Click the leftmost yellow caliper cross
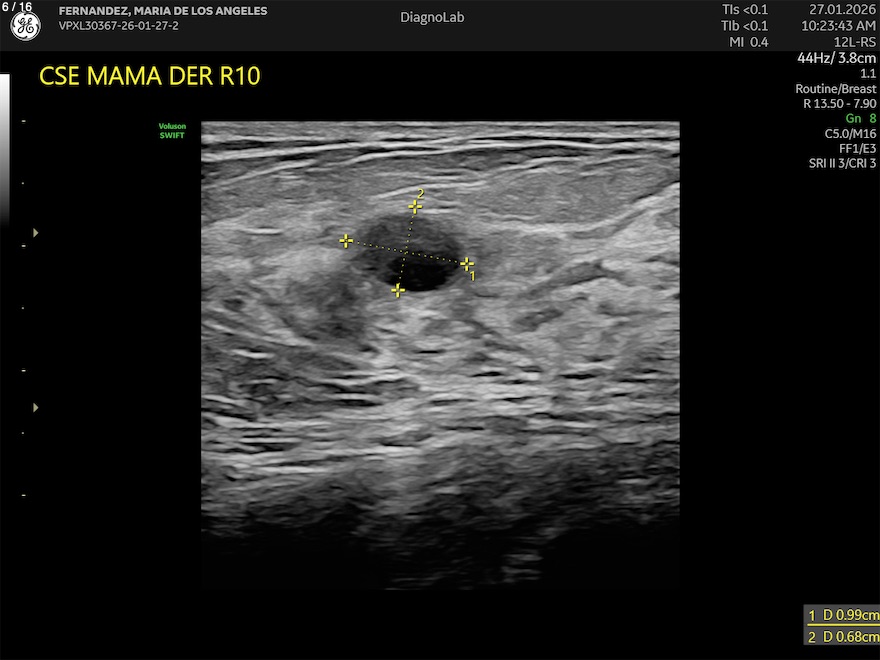The image size is (880, 660). tap(346, 241)
